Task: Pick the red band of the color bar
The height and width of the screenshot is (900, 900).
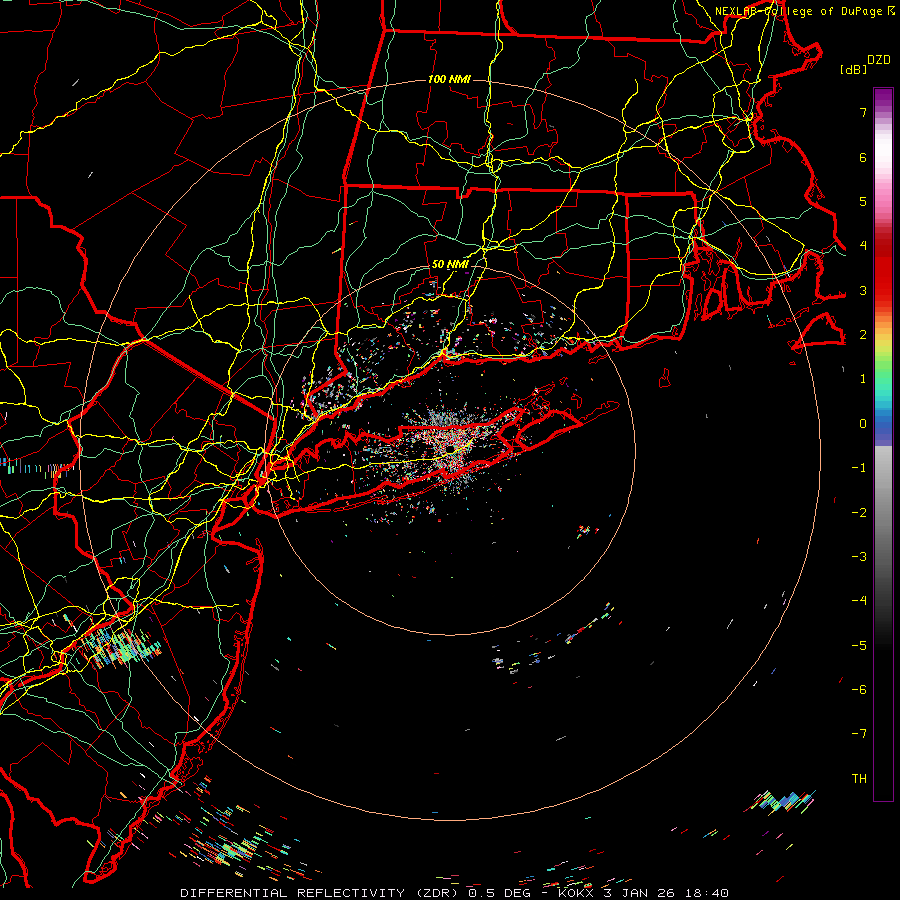Action: (x=883, y=270)
